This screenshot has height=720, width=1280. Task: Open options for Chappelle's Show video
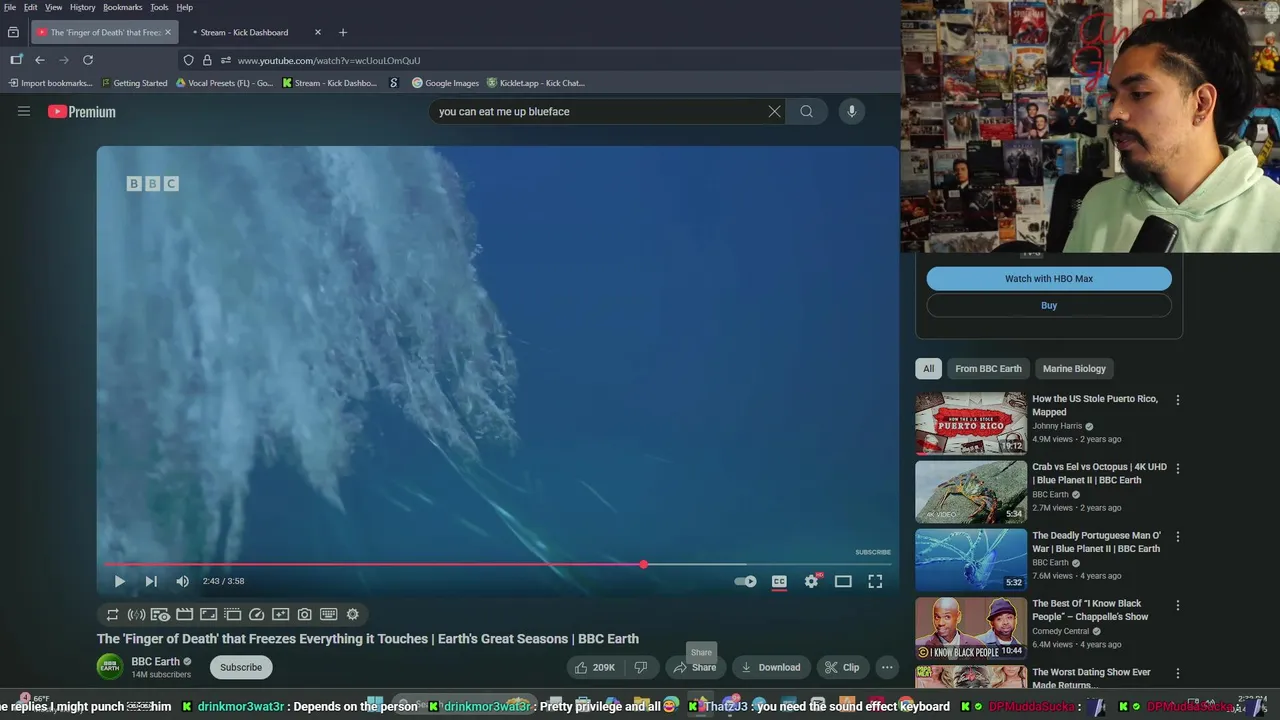tap(1177, 605)
